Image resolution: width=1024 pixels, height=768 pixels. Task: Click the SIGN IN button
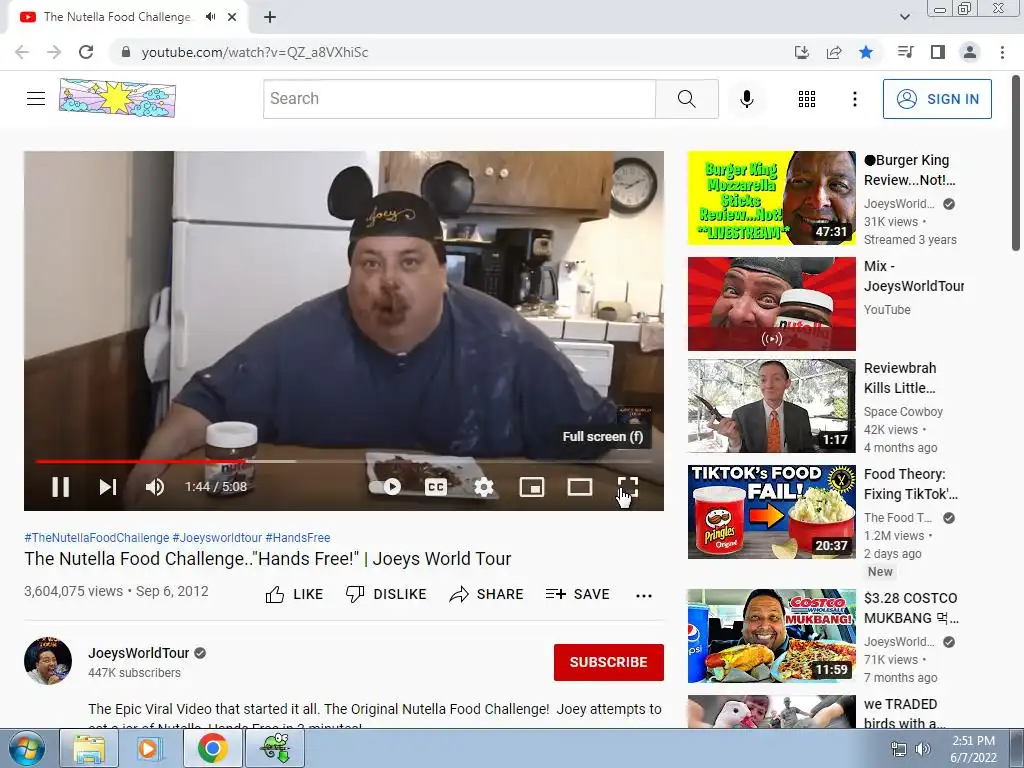(937, 99)
